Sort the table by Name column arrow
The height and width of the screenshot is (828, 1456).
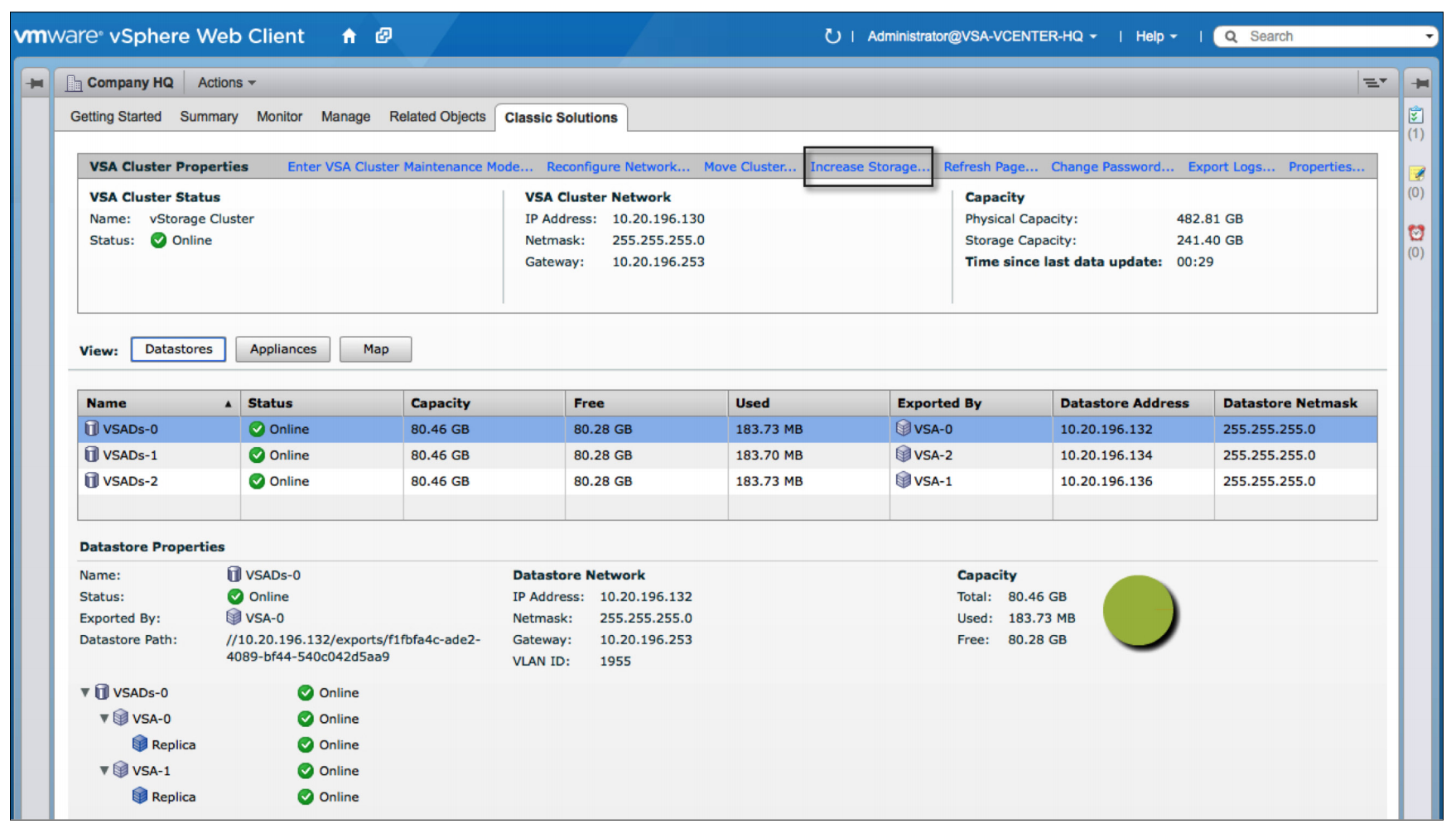click(228, 404)
